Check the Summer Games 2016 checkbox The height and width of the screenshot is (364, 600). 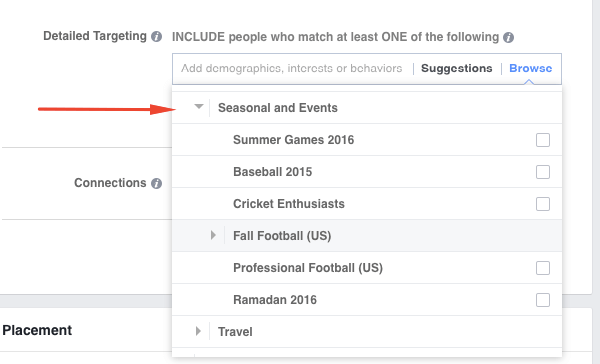(x=543, y=140)
